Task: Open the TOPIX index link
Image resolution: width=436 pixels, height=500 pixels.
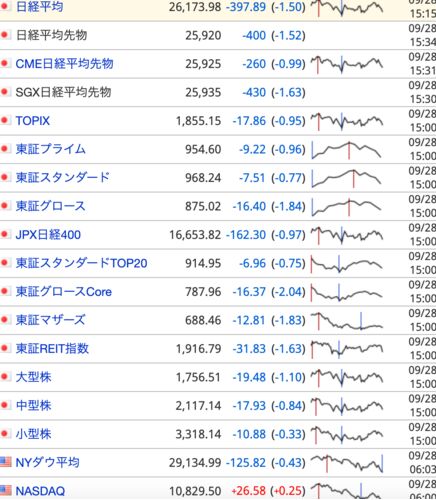Action: [33, 121]
